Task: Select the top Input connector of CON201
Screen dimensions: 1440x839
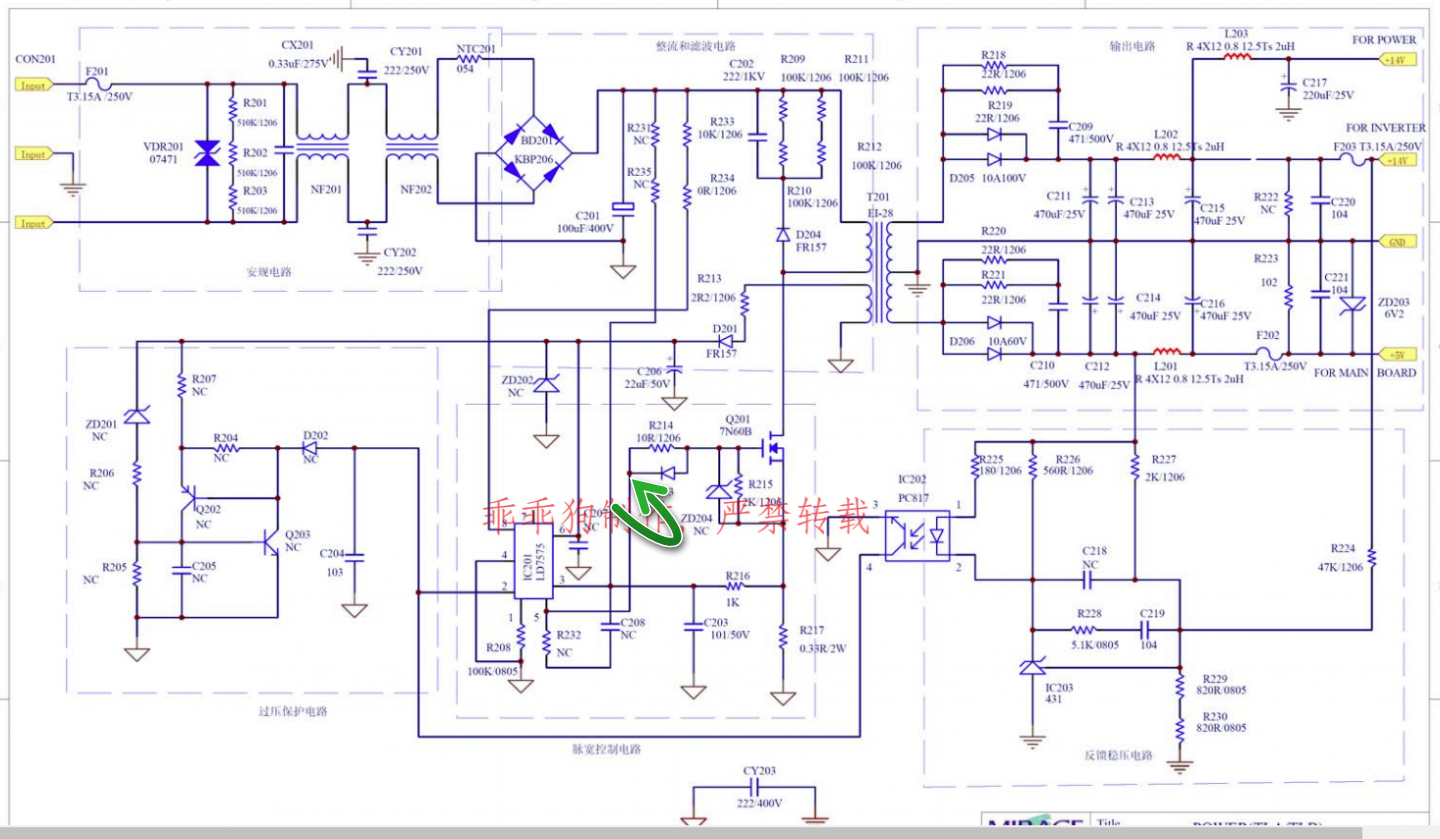Action: 32,85
